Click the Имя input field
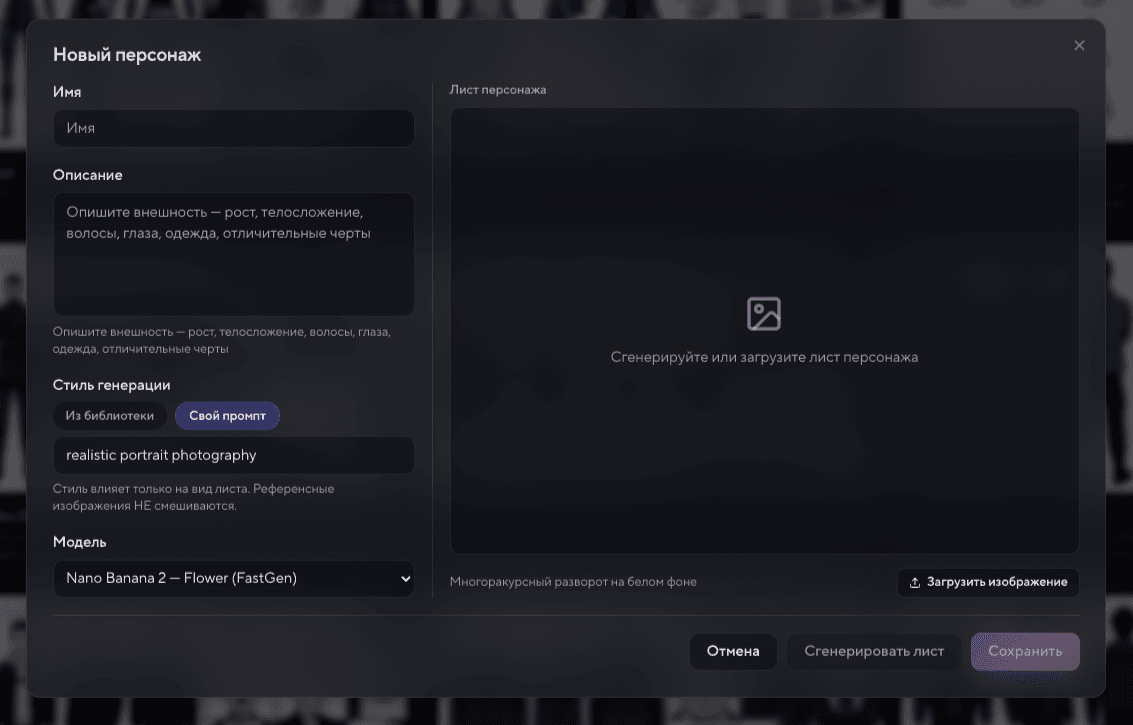Viewport: 1133px width, 725px height. tap(233, 128)
